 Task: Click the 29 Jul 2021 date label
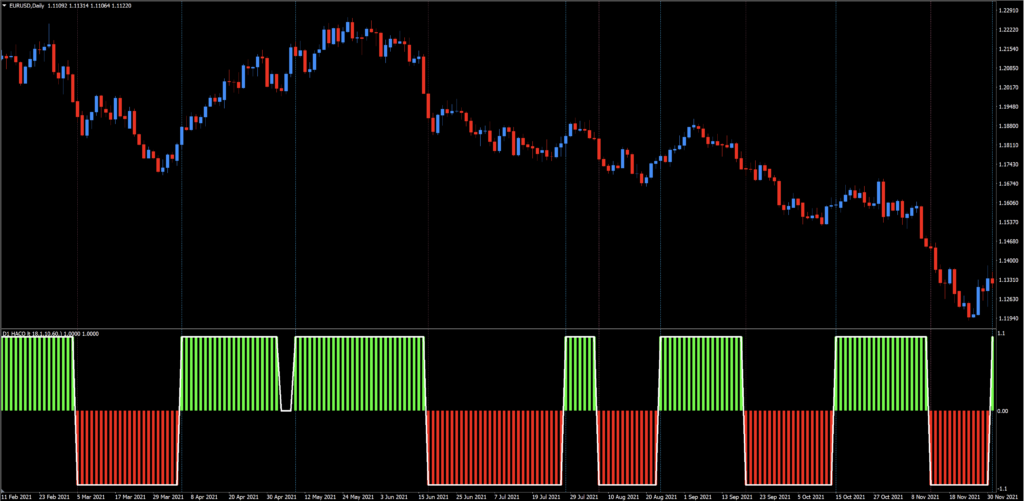[x=580, y=496]
